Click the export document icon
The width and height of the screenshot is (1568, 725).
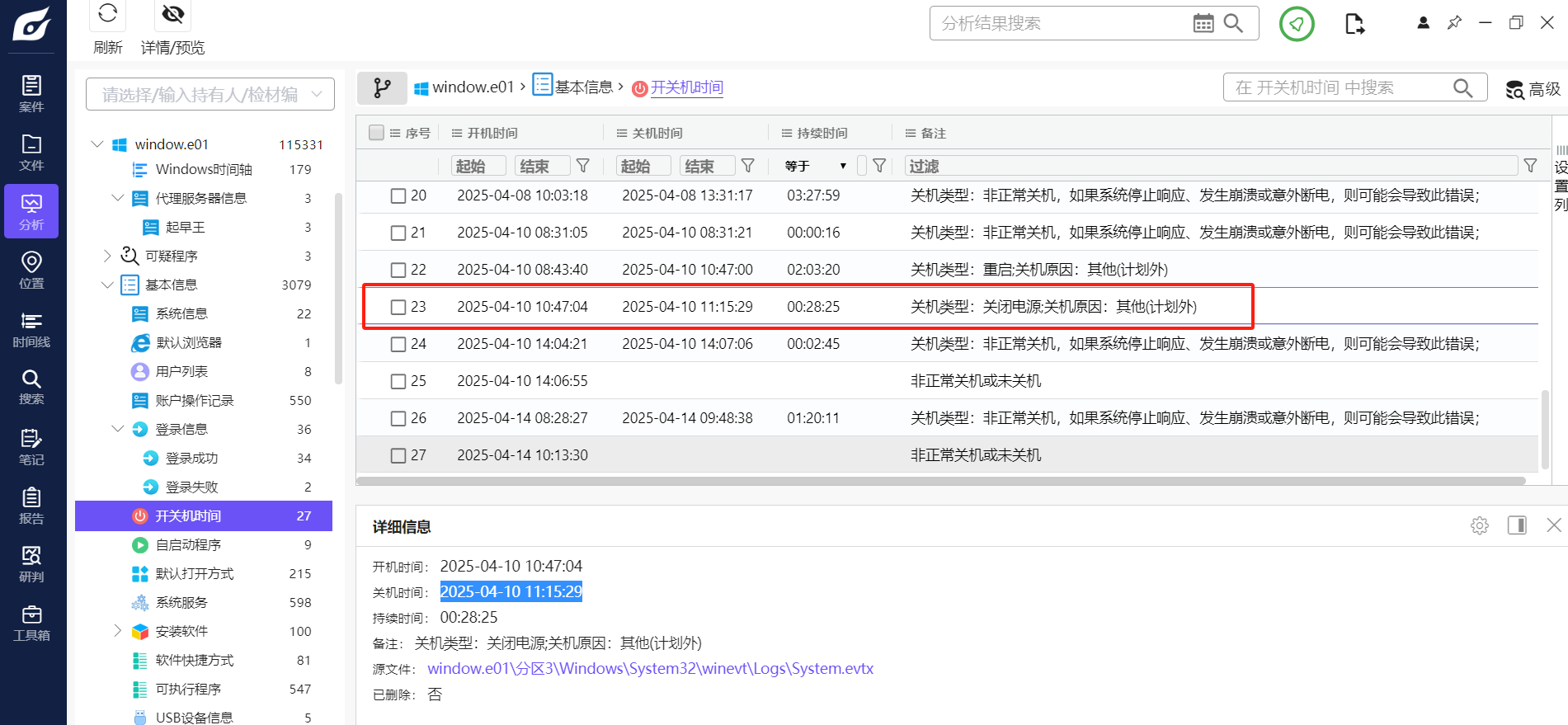[1354, 24]
